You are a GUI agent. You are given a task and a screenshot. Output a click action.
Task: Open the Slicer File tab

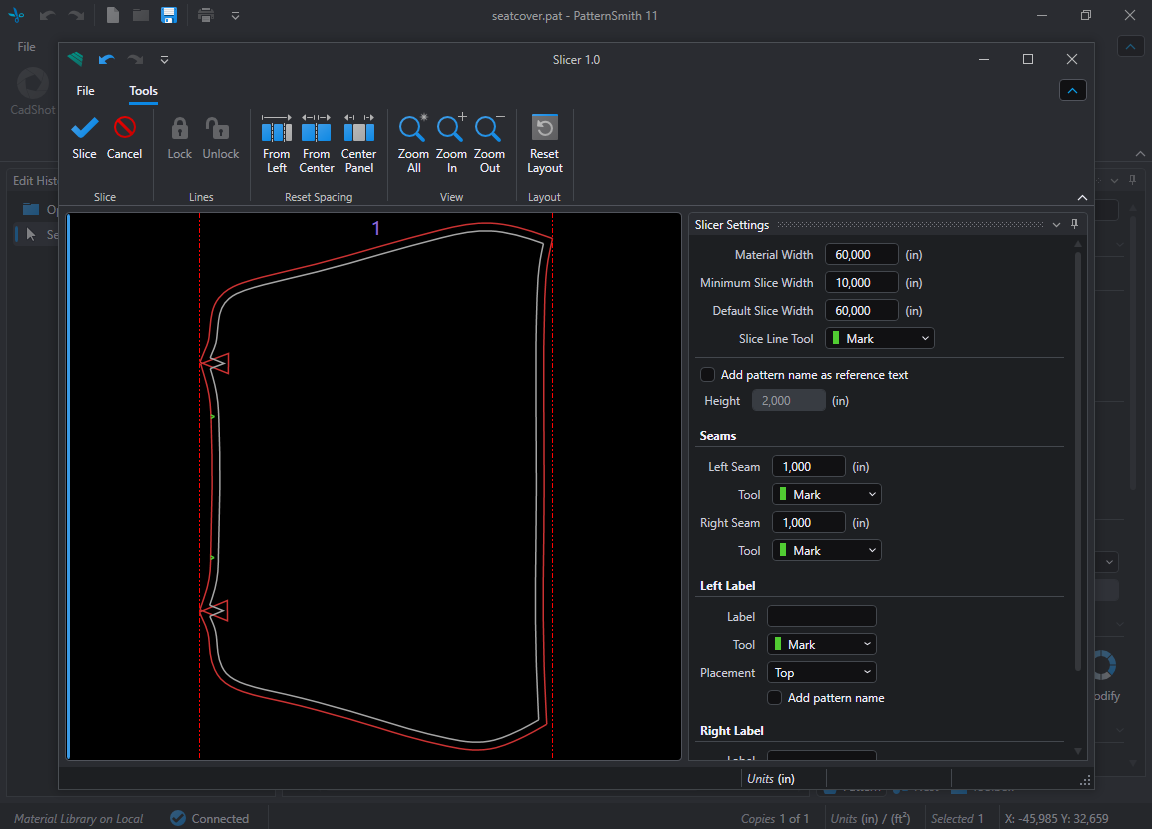point(85,91)
